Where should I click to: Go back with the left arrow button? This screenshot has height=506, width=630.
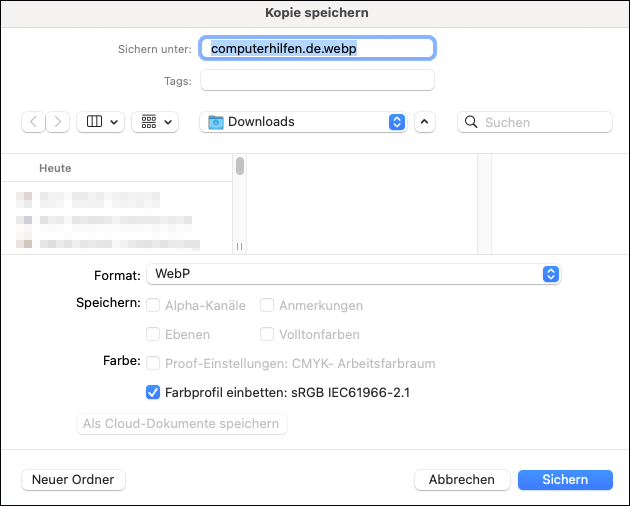coord(33,122)
